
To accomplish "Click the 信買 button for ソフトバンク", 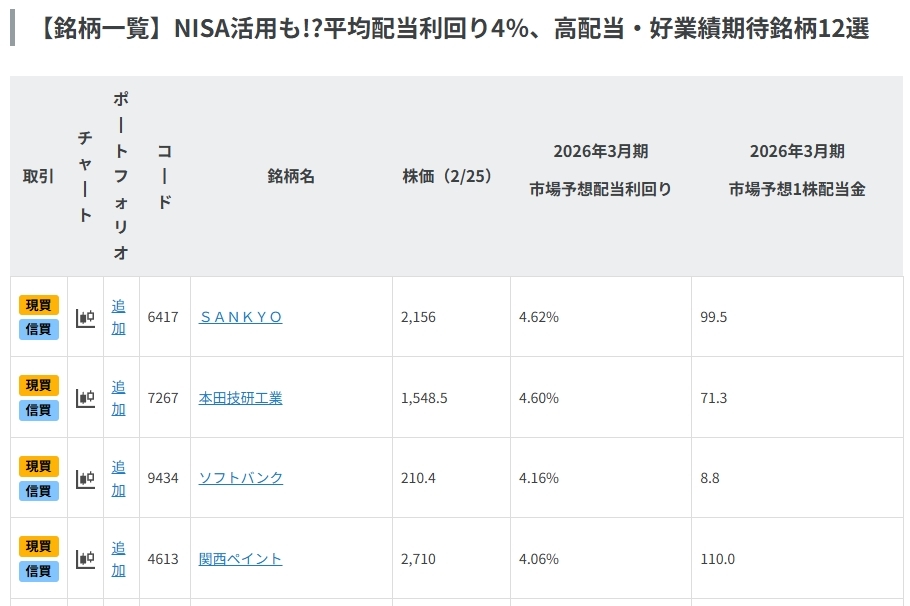I will [38, 490].
